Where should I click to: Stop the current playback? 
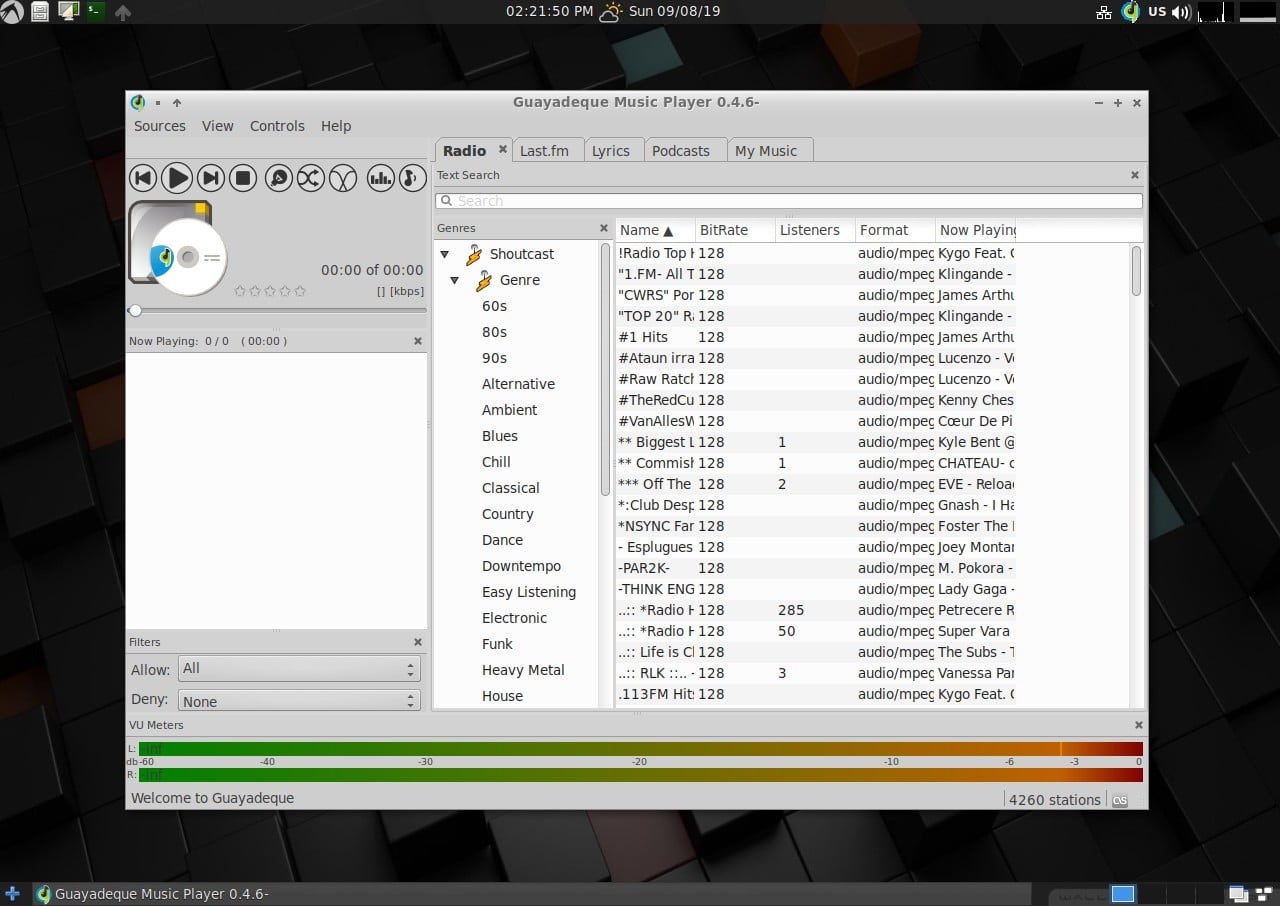[245, 177]
